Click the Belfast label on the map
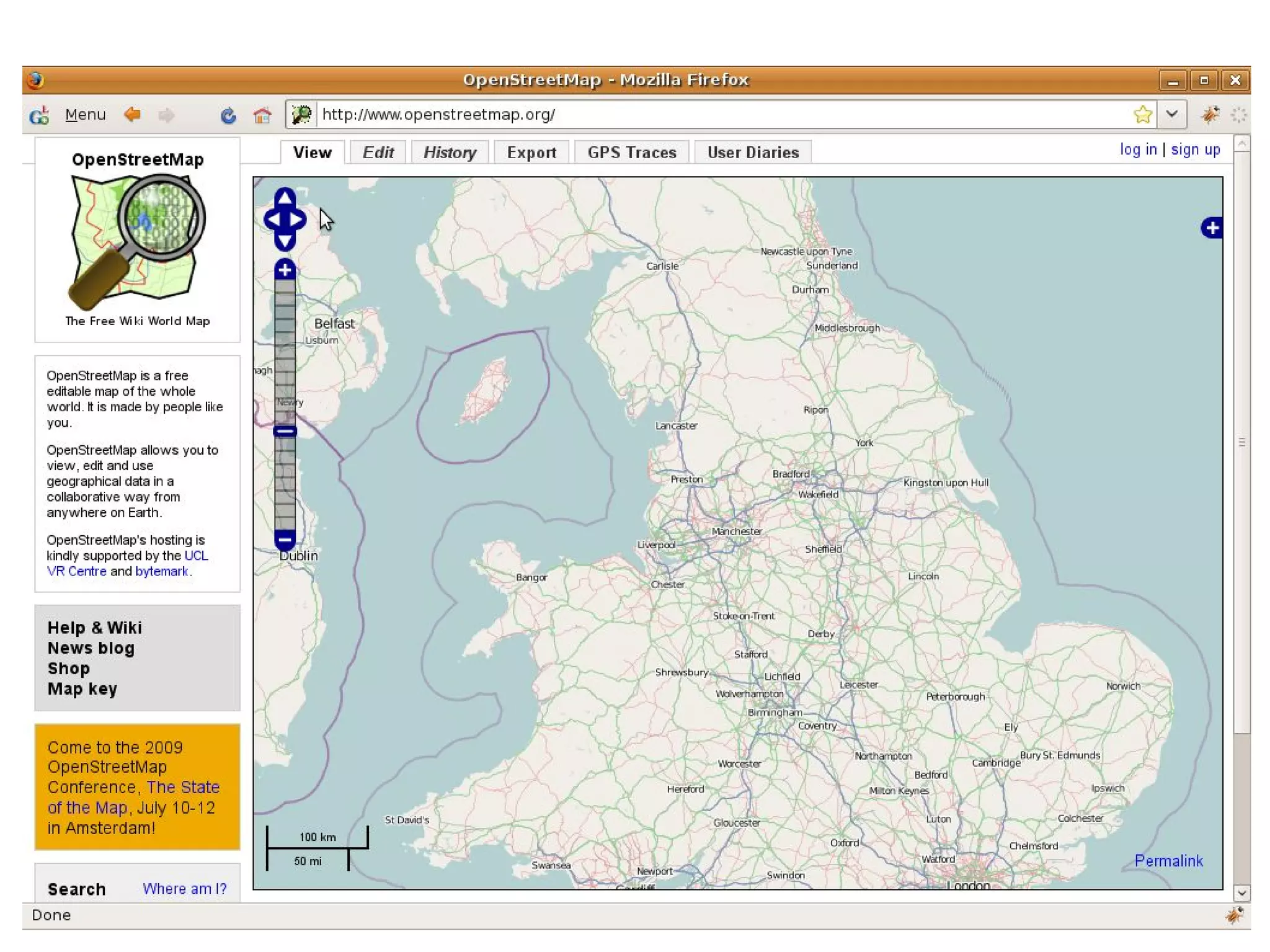1270x952 pixels. coord(334,323)
